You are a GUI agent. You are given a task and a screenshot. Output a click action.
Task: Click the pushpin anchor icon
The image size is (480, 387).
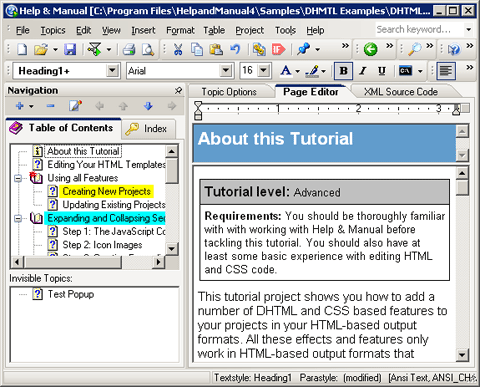point(303,49)
